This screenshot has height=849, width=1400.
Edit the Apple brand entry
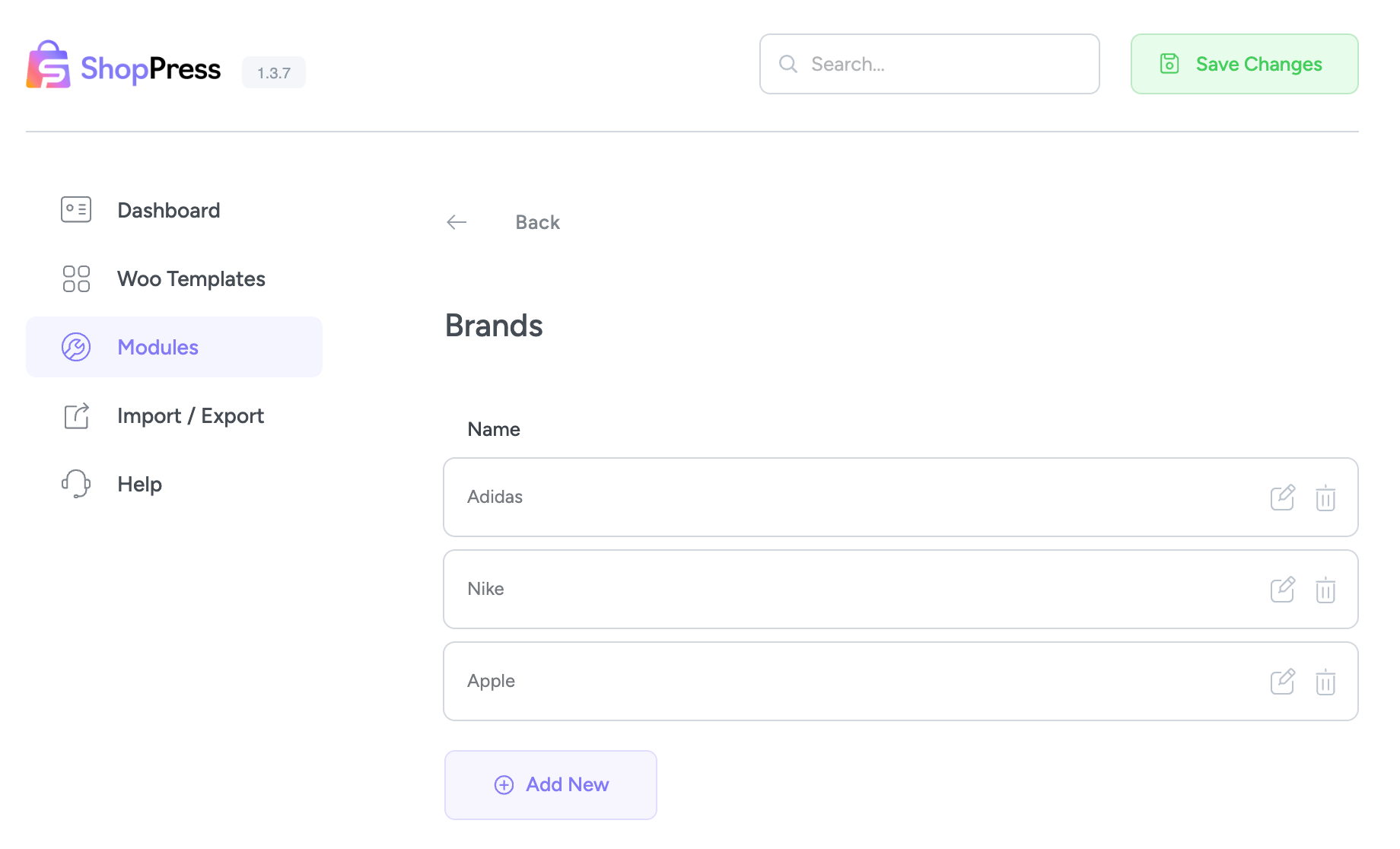(1284, 682)
